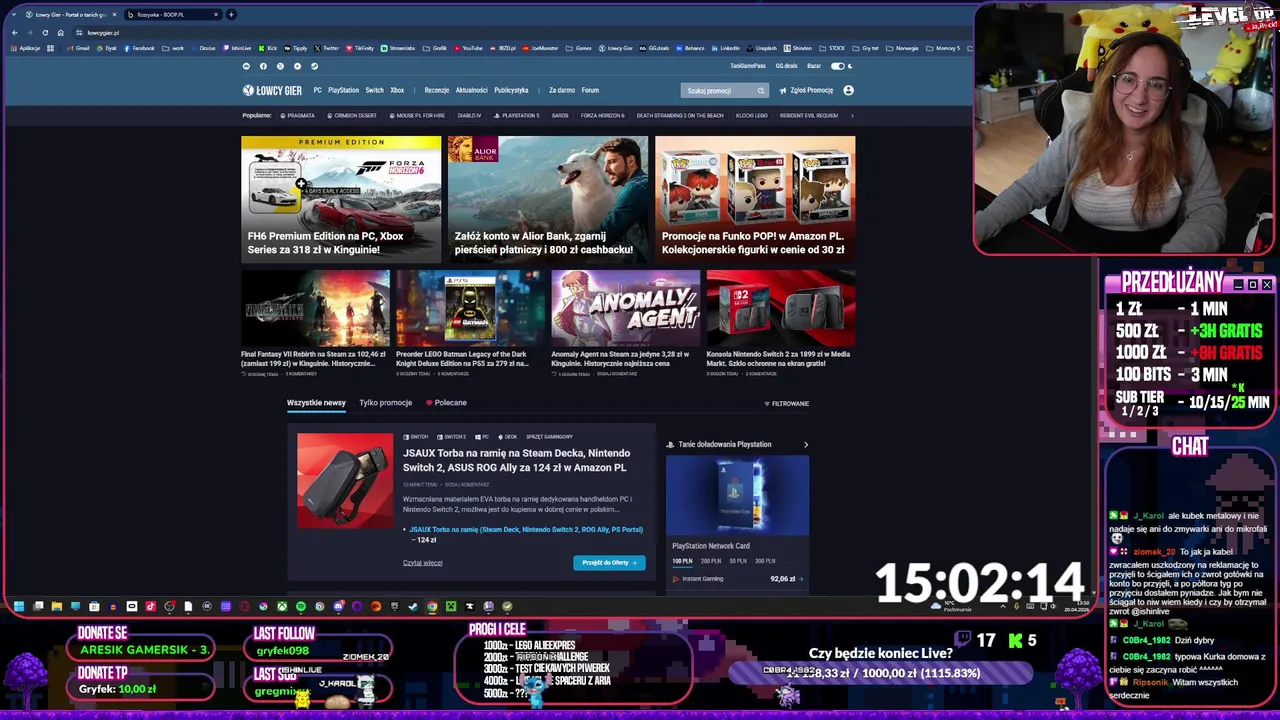Open Xbox app from the taskbar
1280x720 pixels.
[282, 606]
